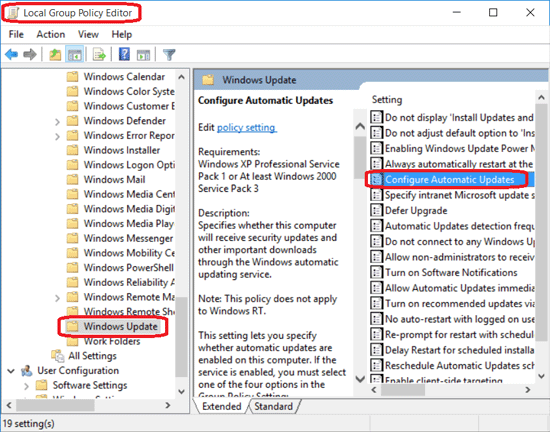Screen dimensions: 550x432
Task: Expand the Windows Error Reporting node
Action: (58, 136)
